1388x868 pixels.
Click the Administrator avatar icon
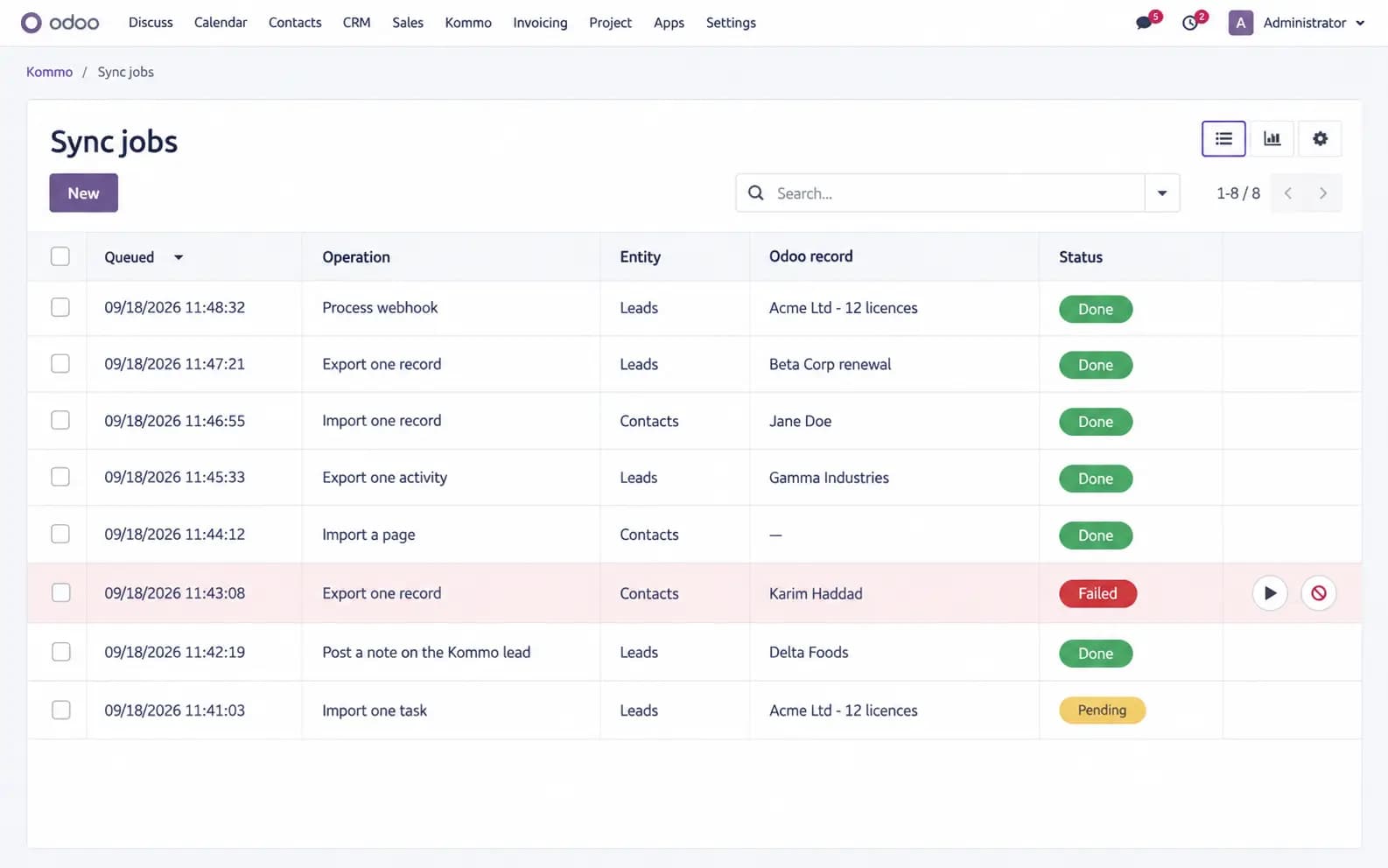1240,23
